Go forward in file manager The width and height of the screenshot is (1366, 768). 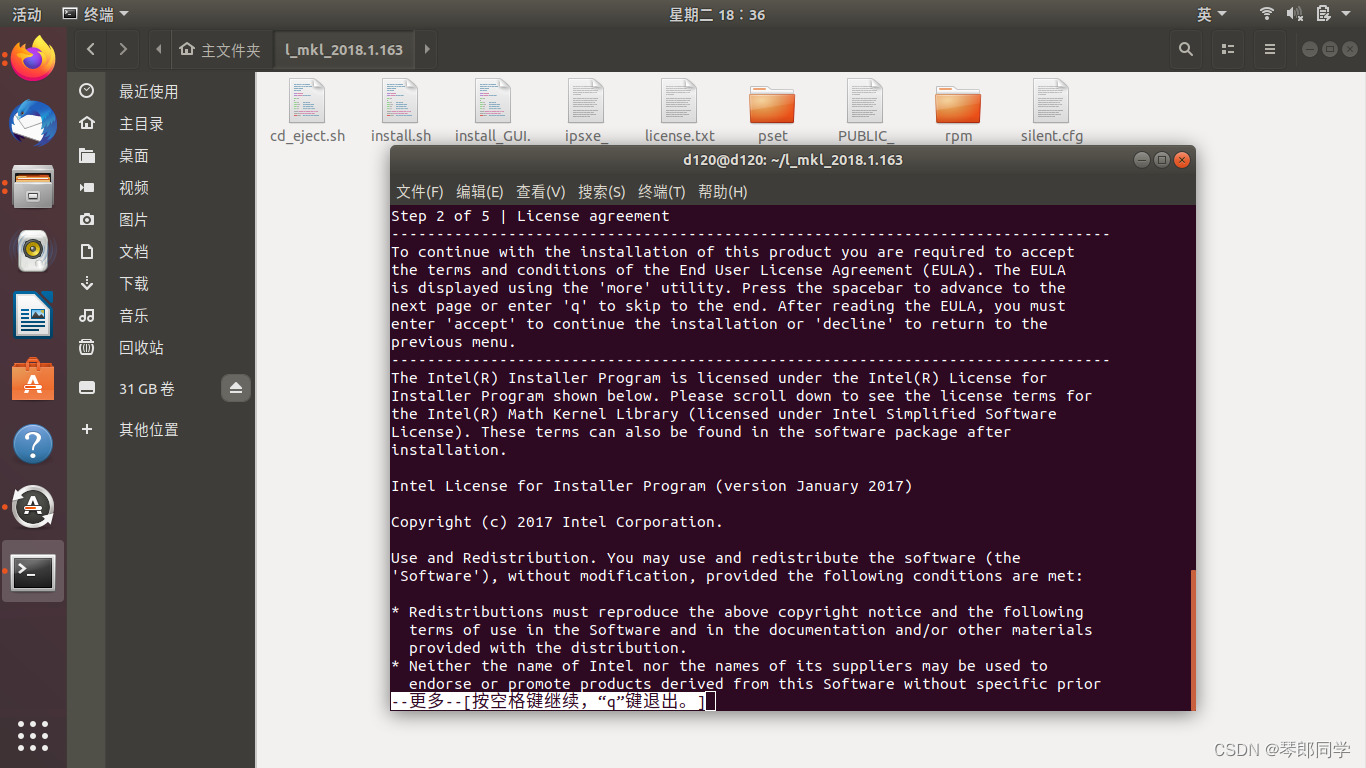tap(122, 49)
